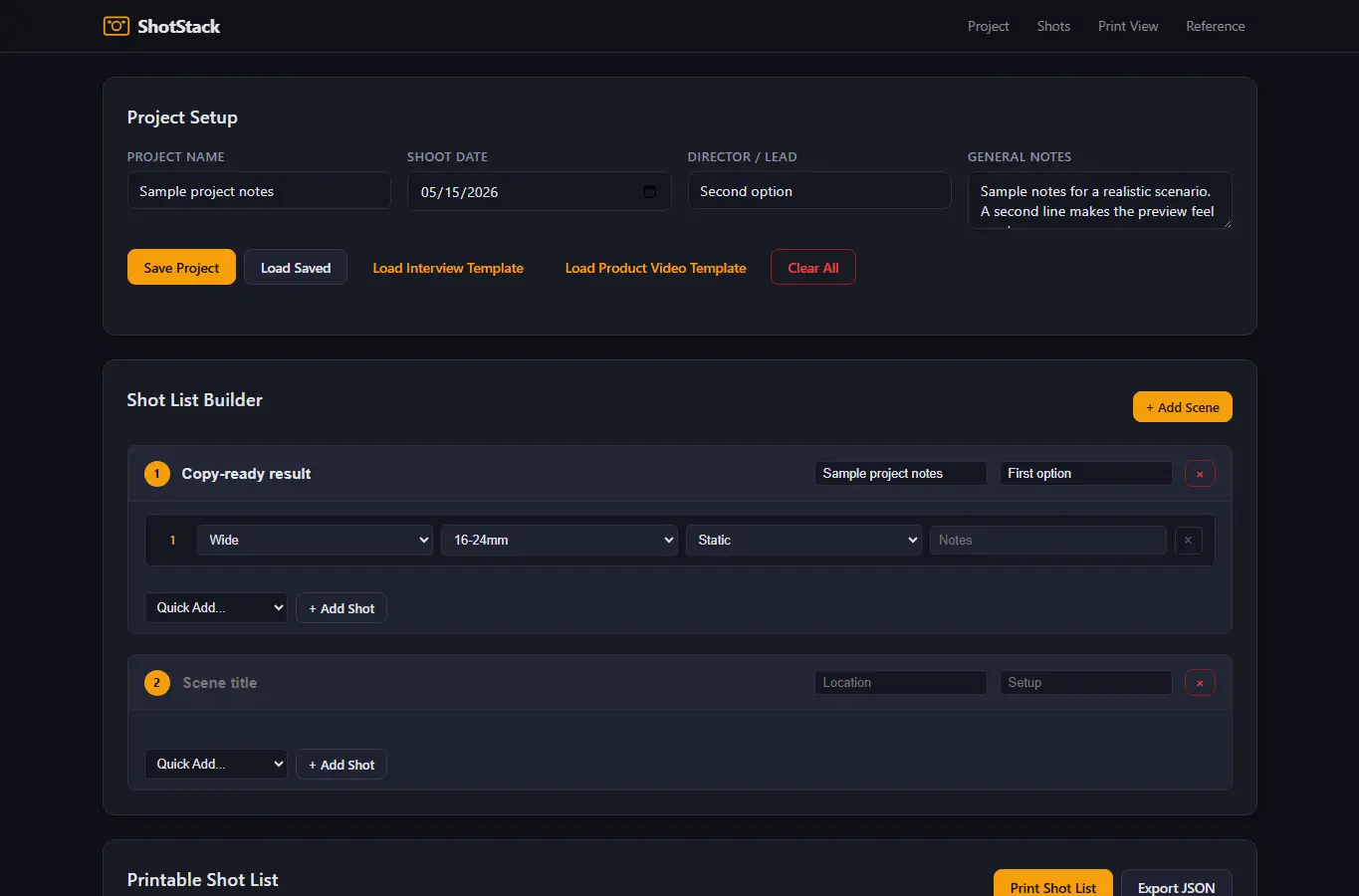Click the PROJECT NAME label

[176, 157]
